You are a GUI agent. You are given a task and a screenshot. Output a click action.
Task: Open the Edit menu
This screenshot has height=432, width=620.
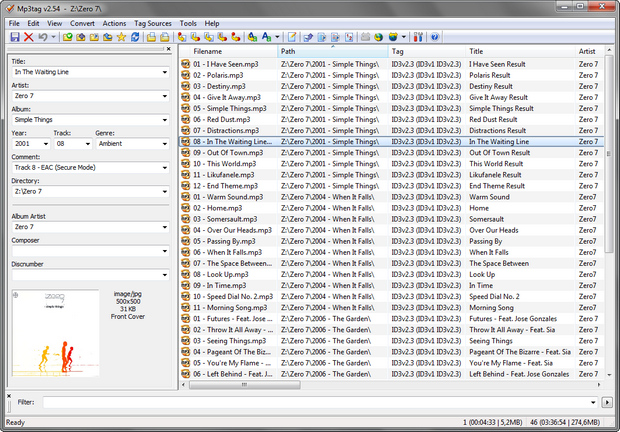click(33, 24)
